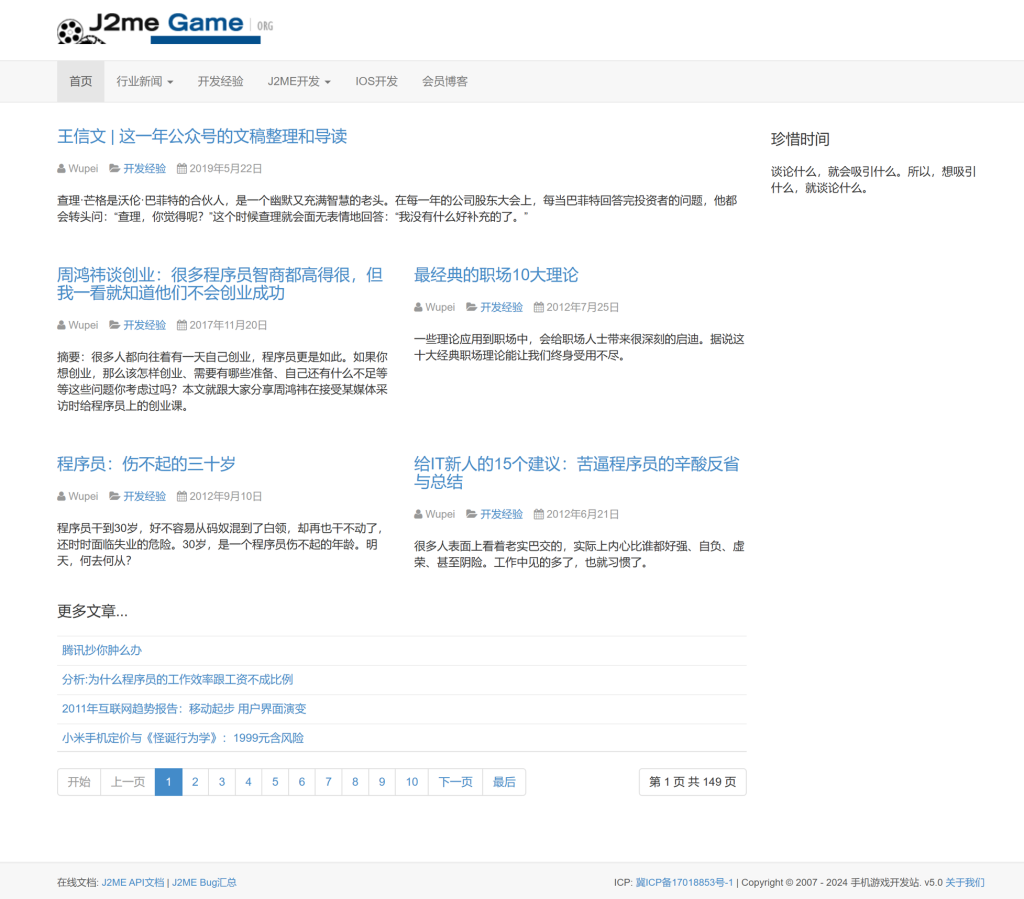Open the J2ME API文档 footer link
Image resolution: width=1024 pixels, height=899 pixels.
pos(132,882)
